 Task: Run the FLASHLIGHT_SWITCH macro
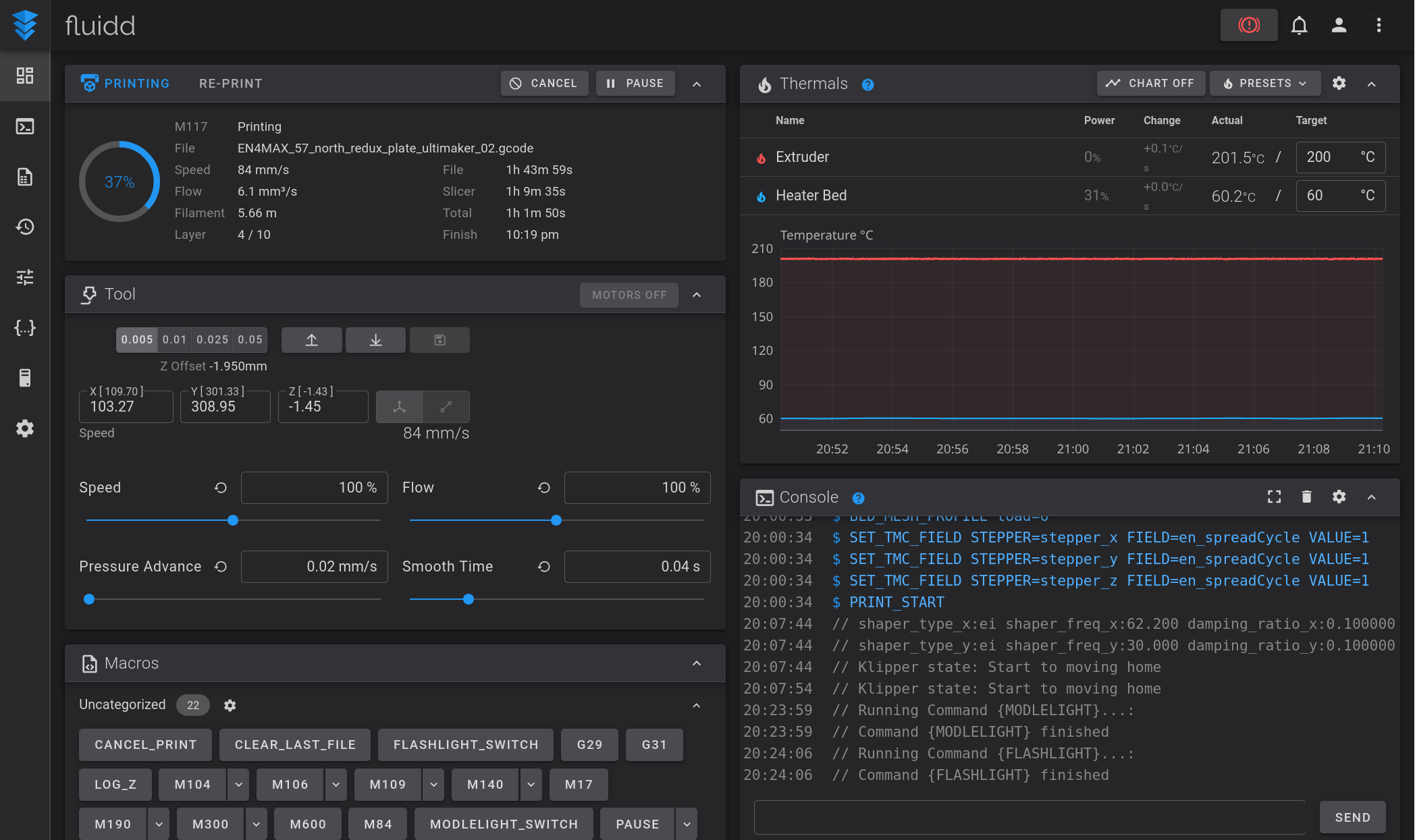point(465,744)
